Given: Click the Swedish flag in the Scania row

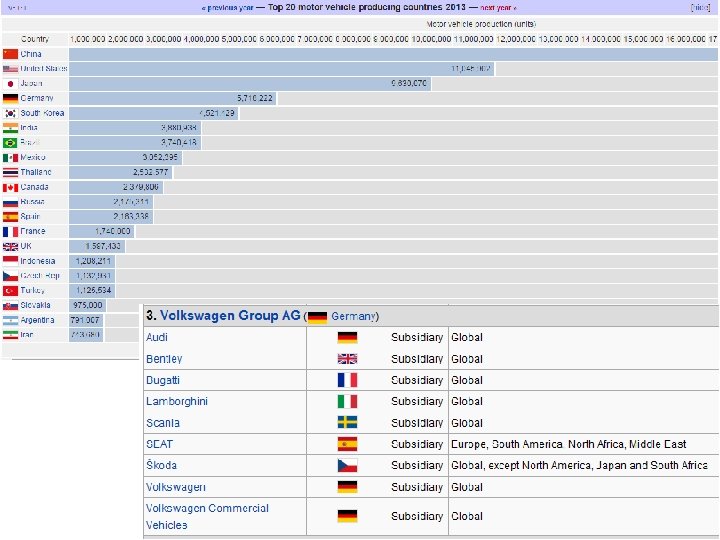Looking at the screenshot, I should pyautogui.click(x=347, y=422).
